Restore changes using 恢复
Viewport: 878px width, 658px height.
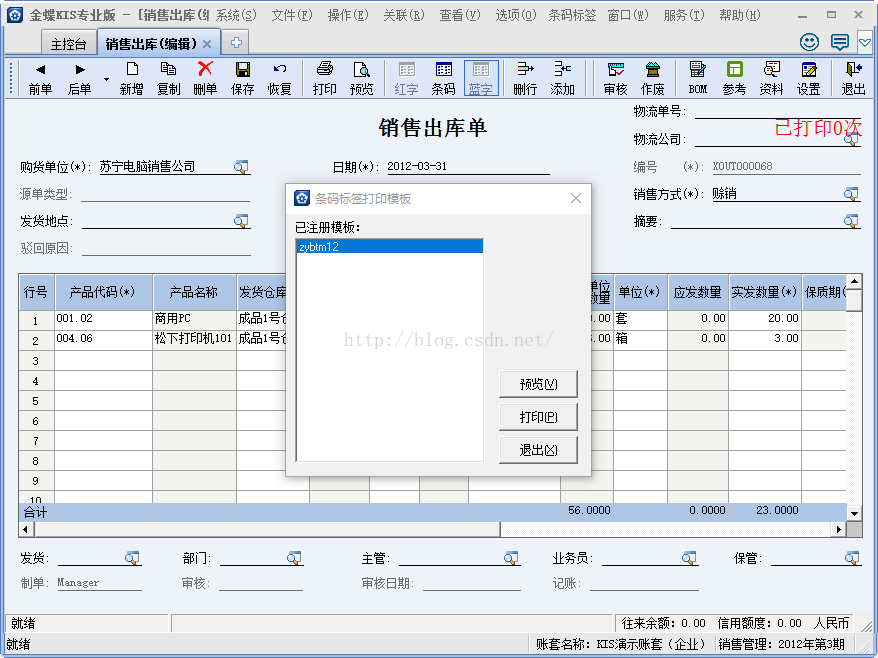click(279, 78)
